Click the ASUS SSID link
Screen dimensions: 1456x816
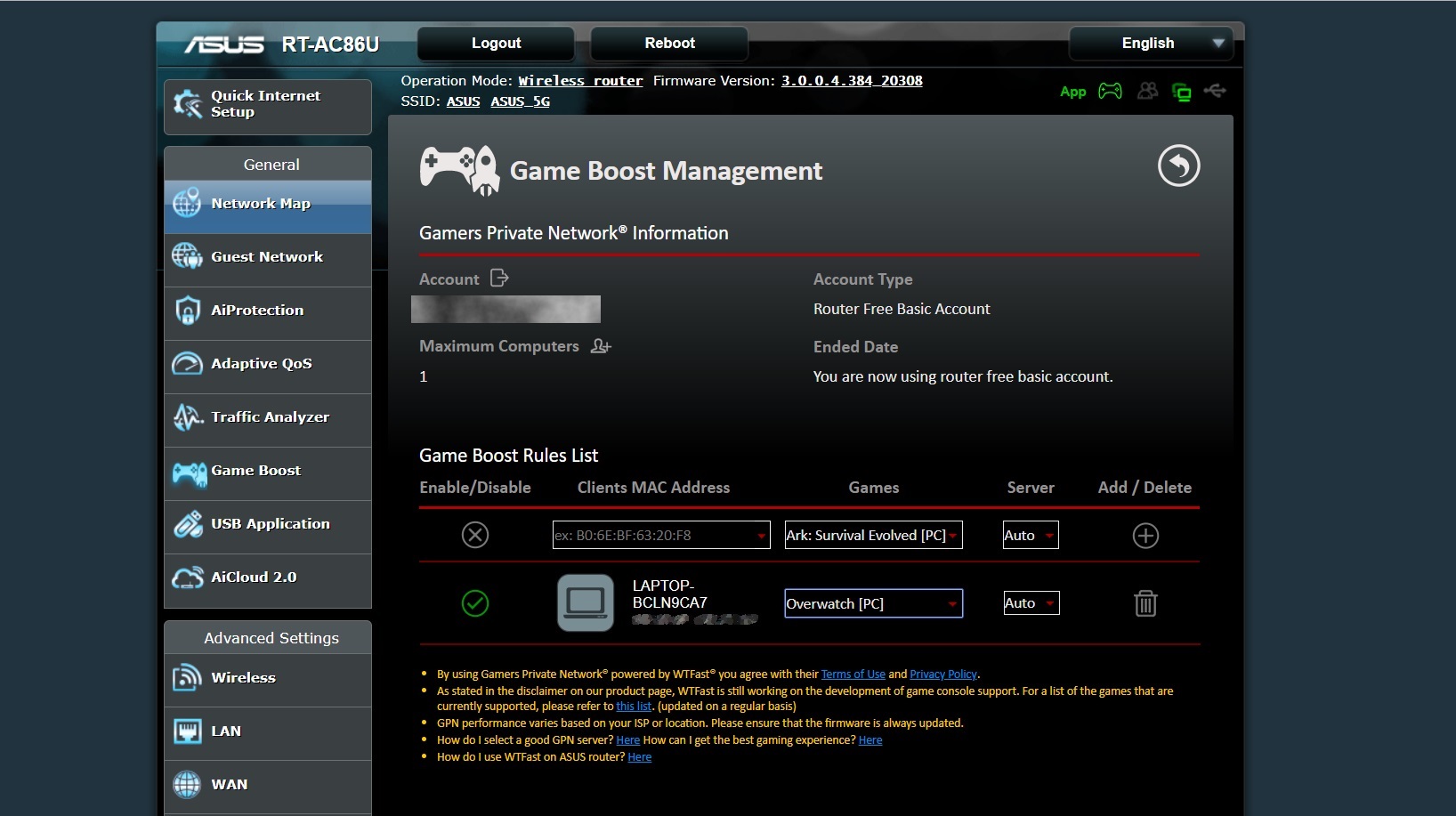(463, 101)
